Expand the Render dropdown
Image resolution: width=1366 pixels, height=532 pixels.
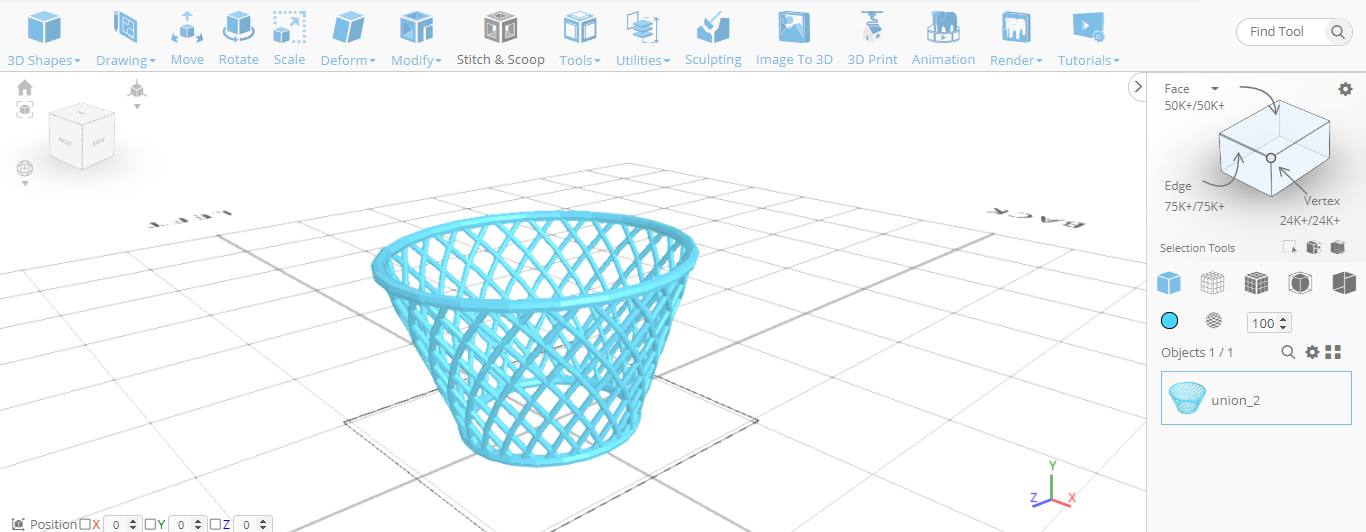point(1016,38)
